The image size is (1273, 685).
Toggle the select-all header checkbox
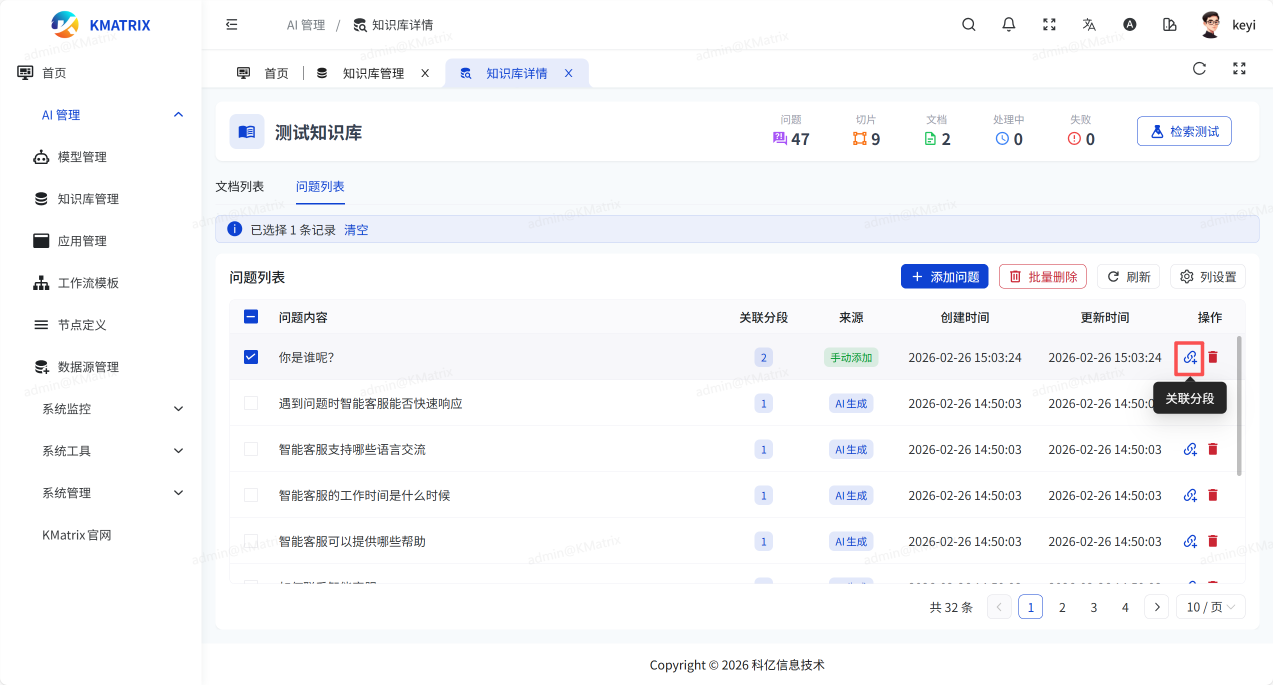click(251, 317)
